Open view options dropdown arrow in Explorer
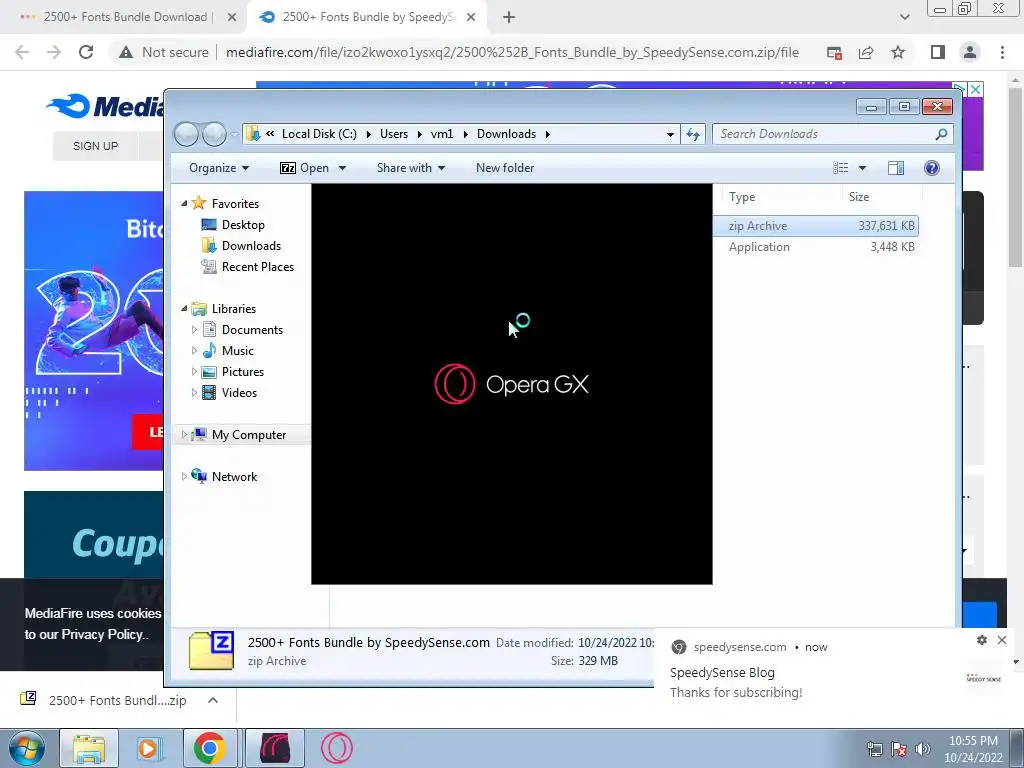 pyautogui.click(x=862, y=168)
